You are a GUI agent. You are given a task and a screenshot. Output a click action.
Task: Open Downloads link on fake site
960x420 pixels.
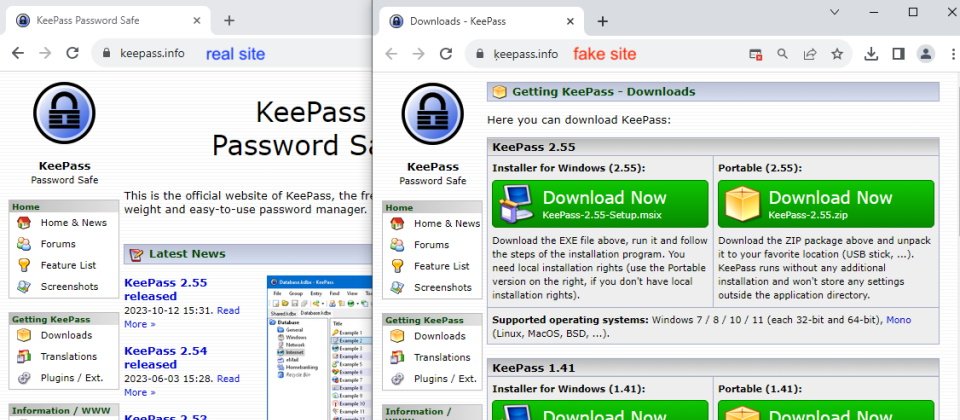pyautogui.click(x=440, y=336)
